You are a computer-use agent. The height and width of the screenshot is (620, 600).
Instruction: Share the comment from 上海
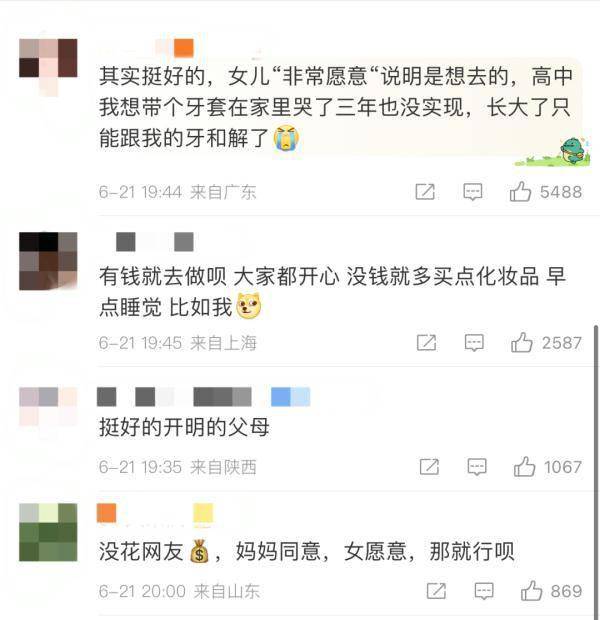point(427,343)
